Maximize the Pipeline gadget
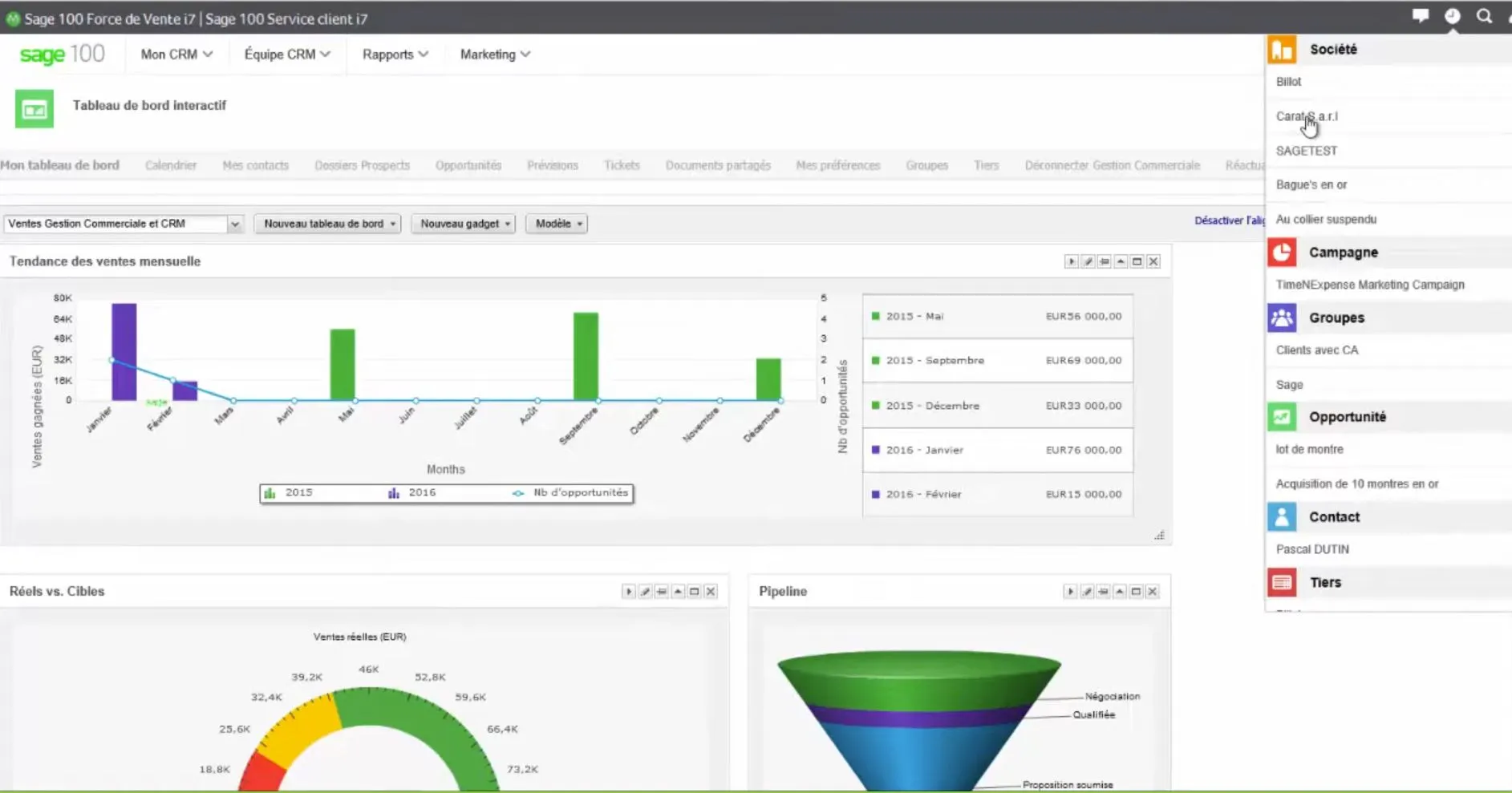Screen dimensions: 1512x793 pyautogui.click(x=1136, y=592)
